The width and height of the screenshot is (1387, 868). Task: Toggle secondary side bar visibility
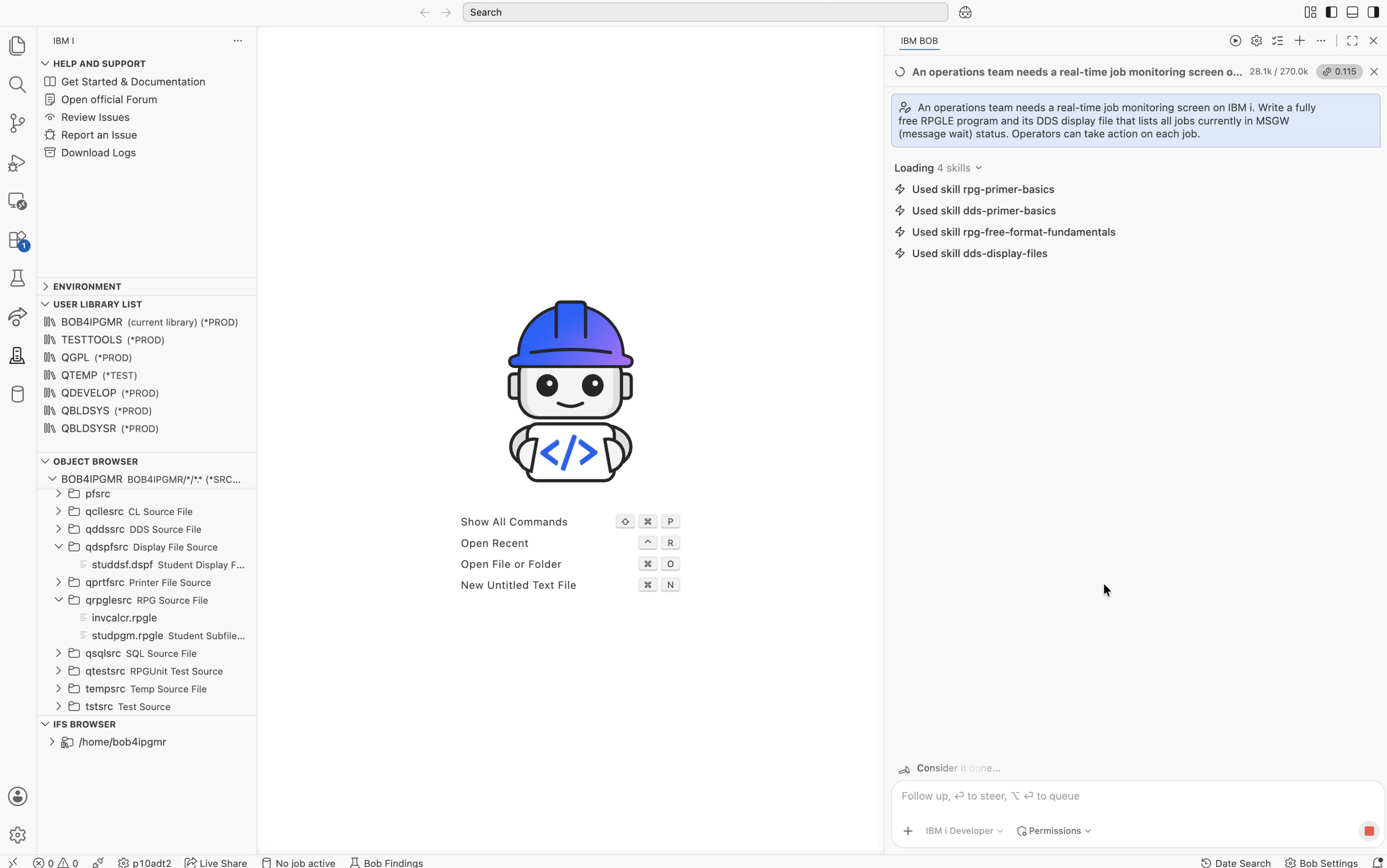pyautogui.click(x=1373, y=12)
